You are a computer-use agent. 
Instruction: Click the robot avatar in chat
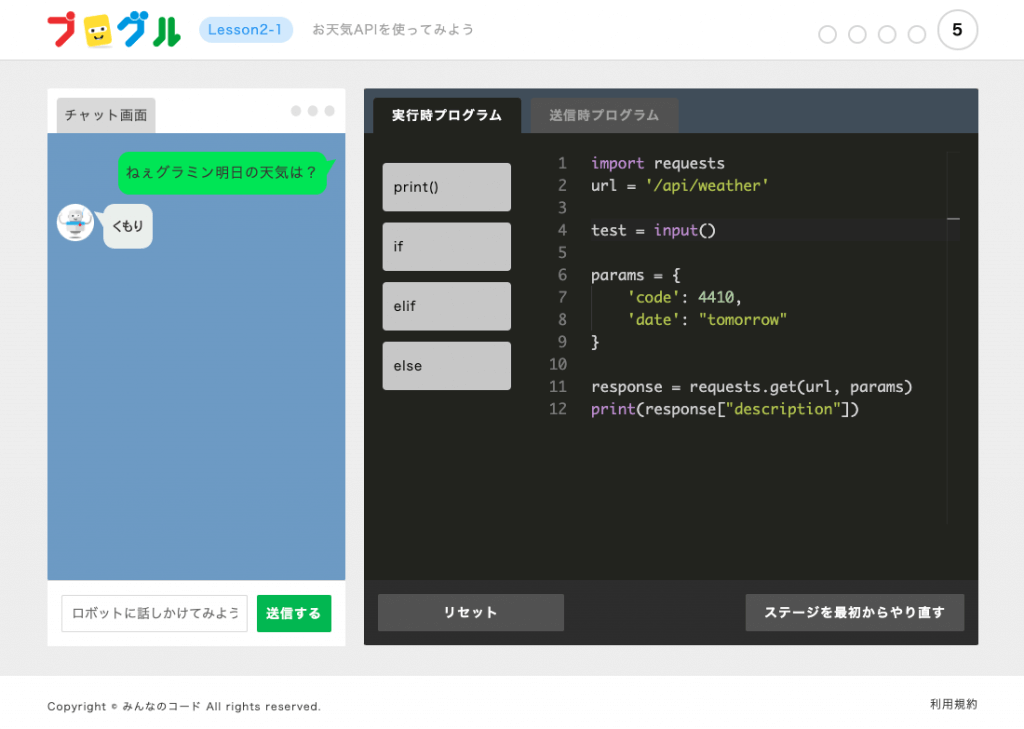coord(75,223)
